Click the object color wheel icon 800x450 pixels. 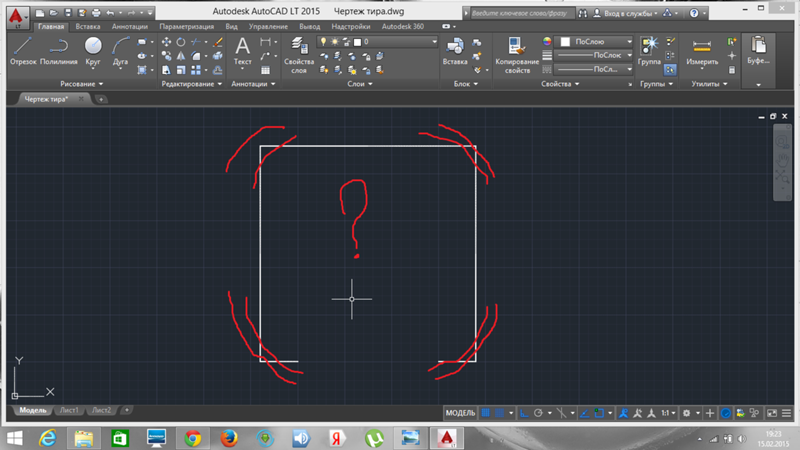547,41
